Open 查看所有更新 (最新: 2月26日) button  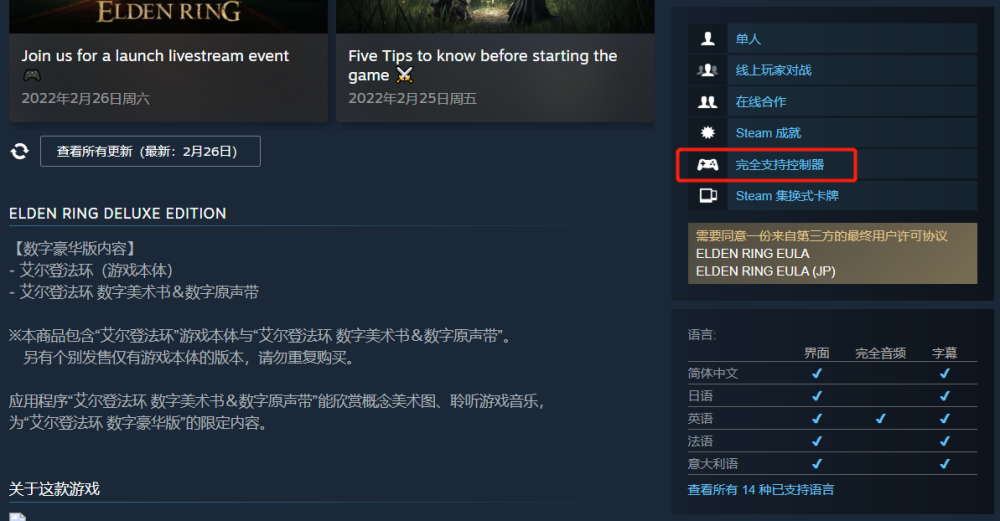click(x=151, y=151)
